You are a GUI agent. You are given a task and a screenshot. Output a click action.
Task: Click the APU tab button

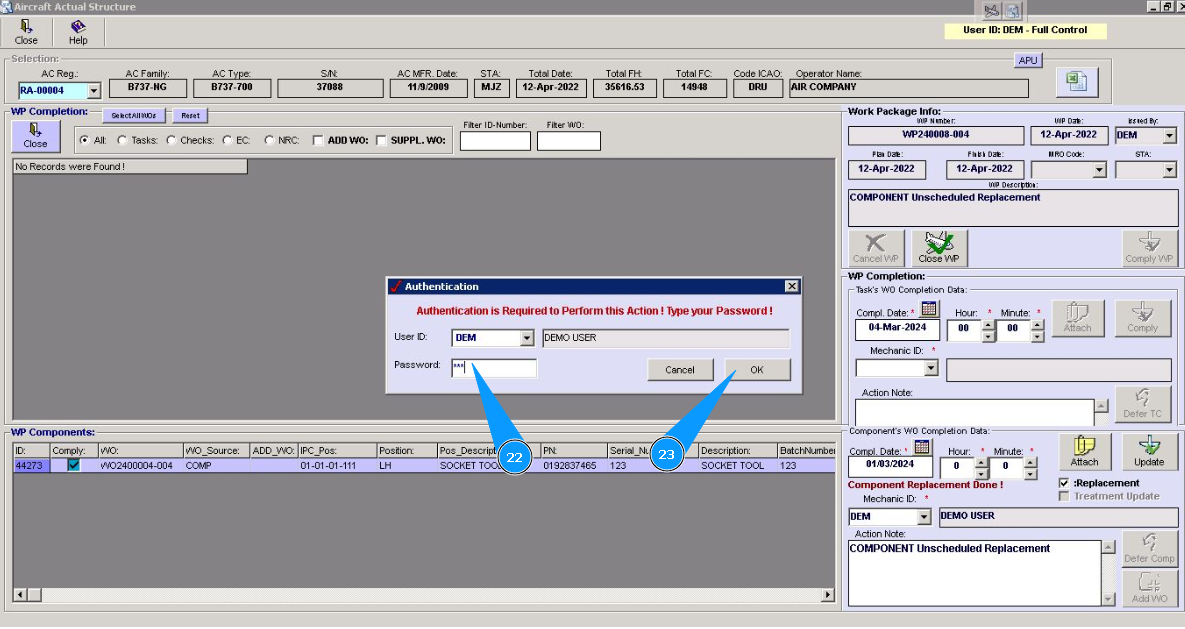point(1028,60)
